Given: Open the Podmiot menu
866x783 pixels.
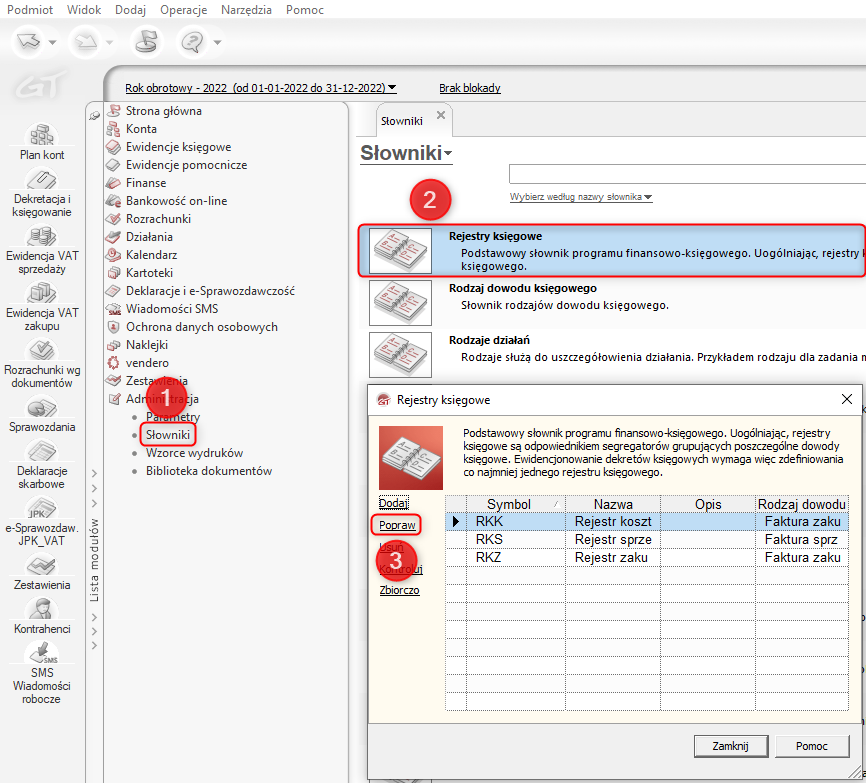Looking at the screenshot, I should [x=30, y=10].
